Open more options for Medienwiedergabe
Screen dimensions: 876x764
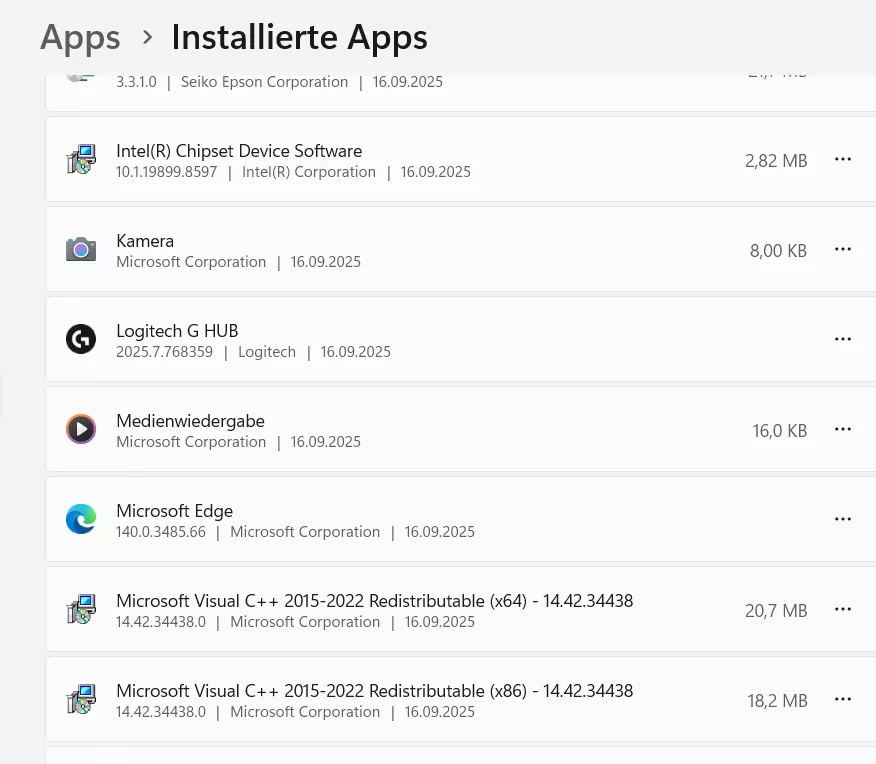pos(842,429)
